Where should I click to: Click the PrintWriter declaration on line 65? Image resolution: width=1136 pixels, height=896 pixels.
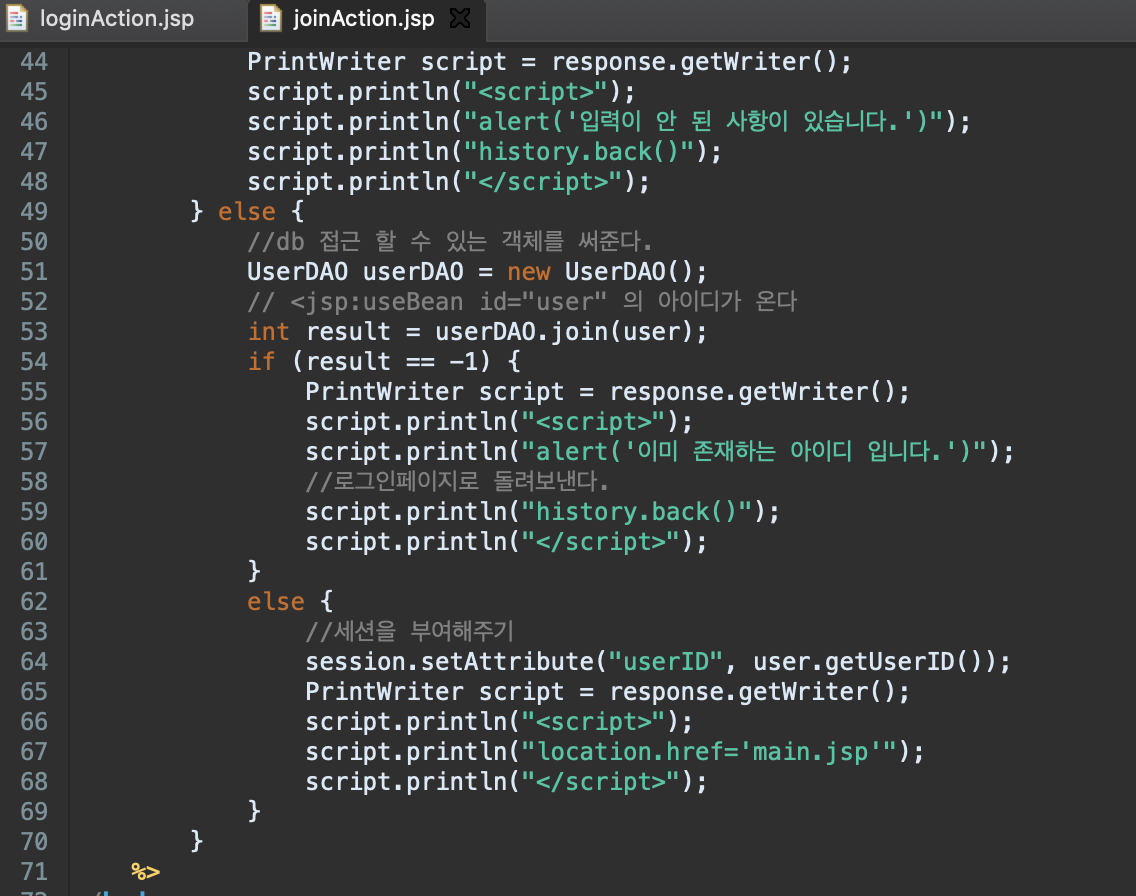coord(607,692)
